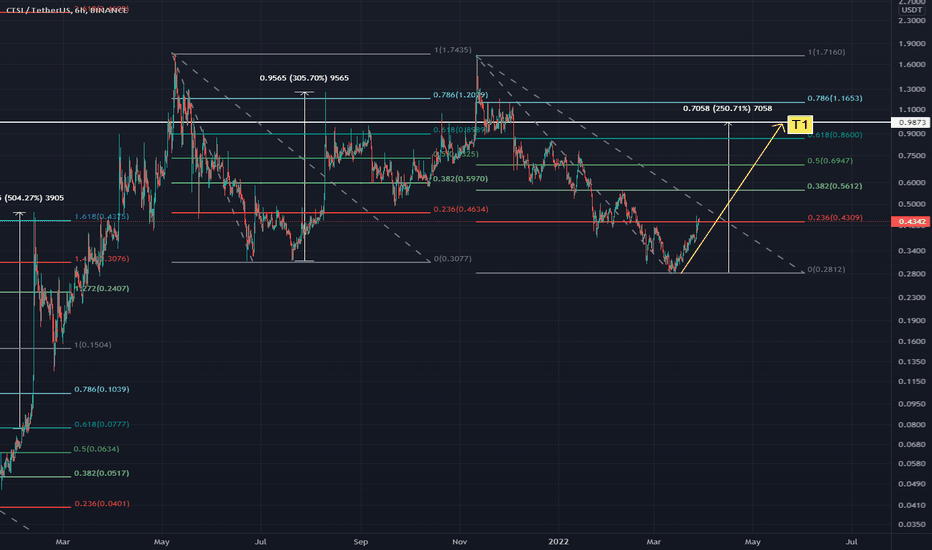Image resolution: width=932 pixels, height=550 pixels.
Task: Click the Fibonacci label 0.5(0.6947)
Action: pos(830,161)
